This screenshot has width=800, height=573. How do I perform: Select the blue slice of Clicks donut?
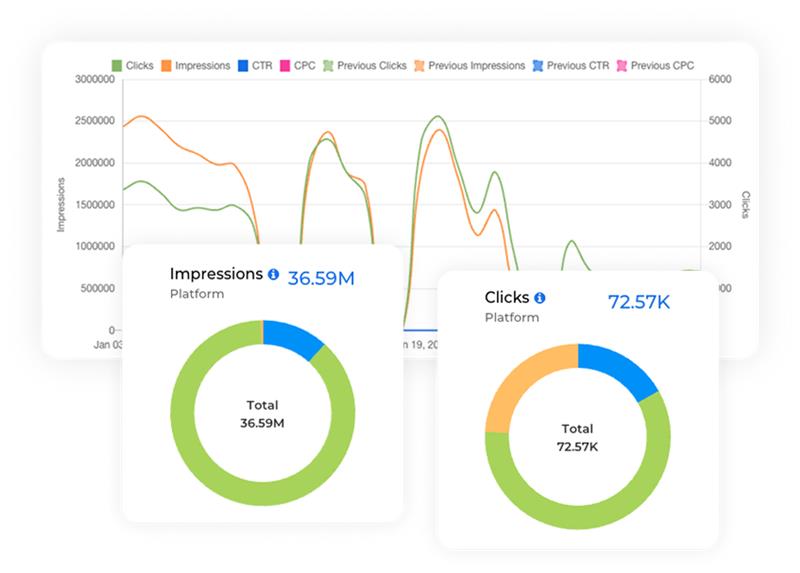tap(620, 368)
